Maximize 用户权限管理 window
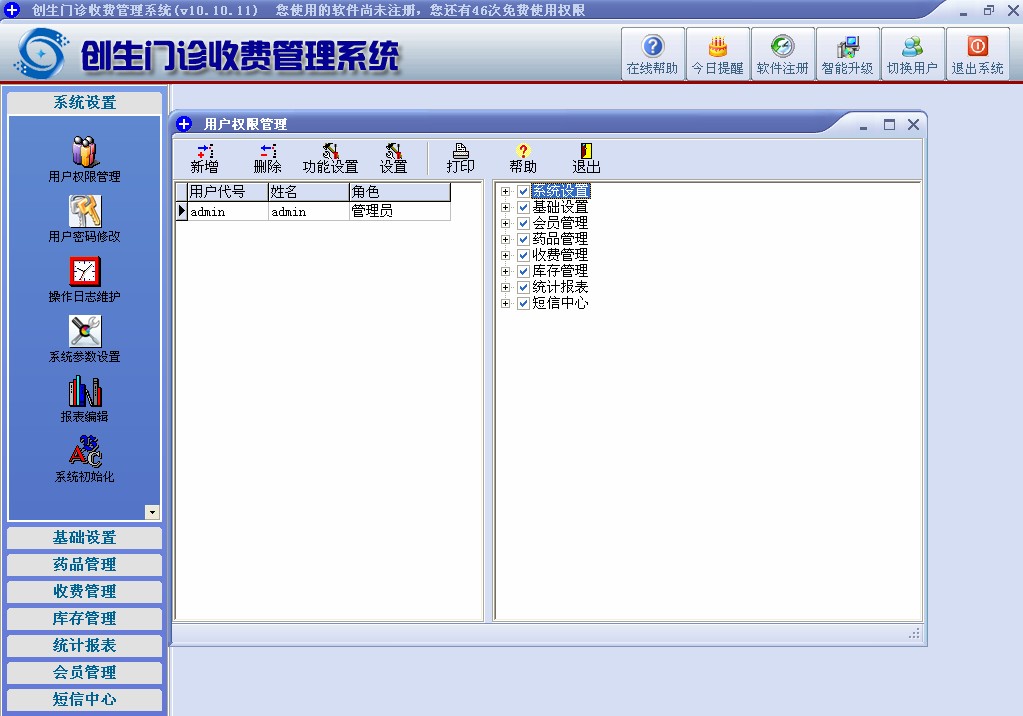This screenshot has height=716, width=1023. coord(889,125)
